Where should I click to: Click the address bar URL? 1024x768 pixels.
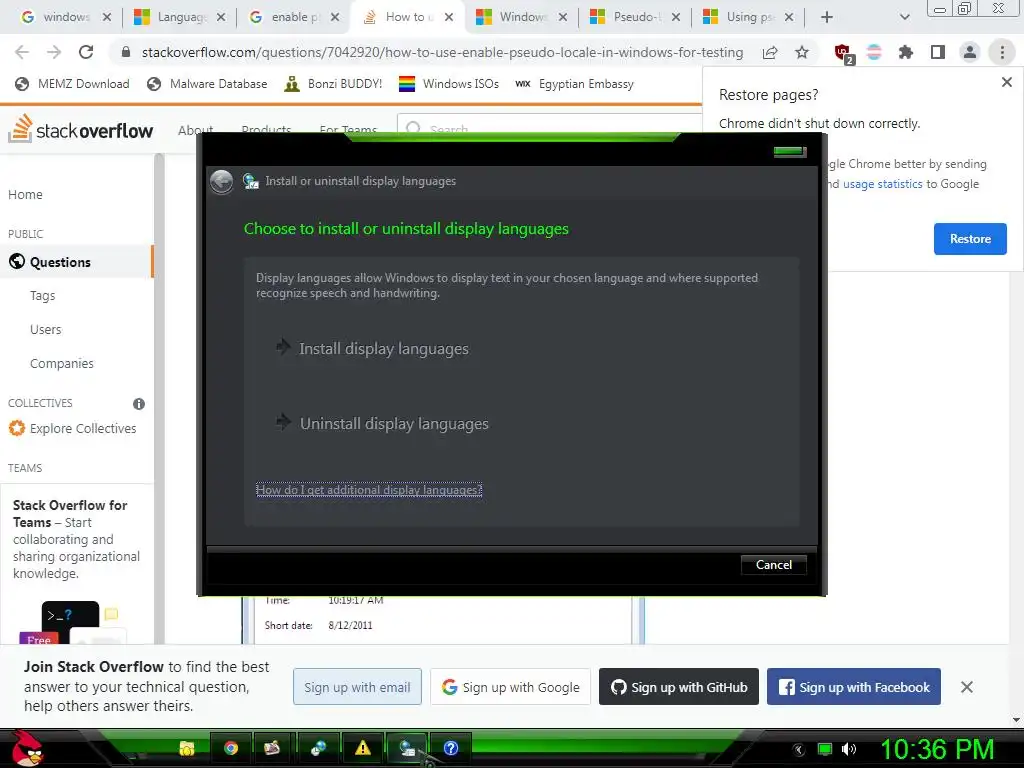[442, 52]
